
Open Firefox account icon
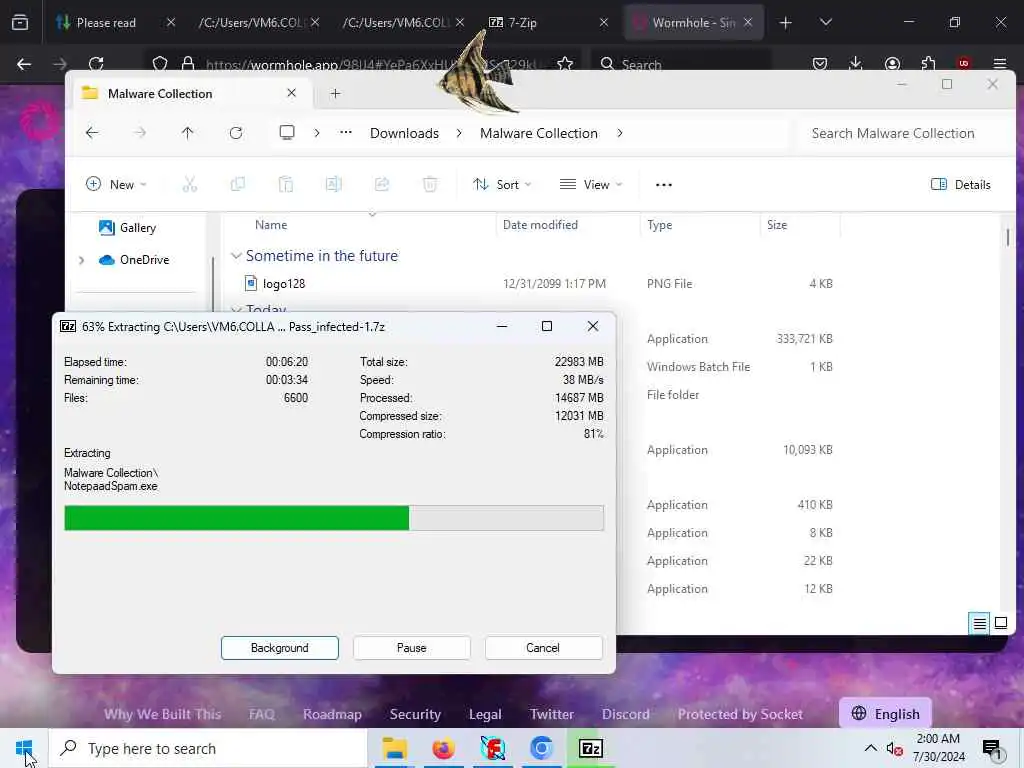pos(892,63)
